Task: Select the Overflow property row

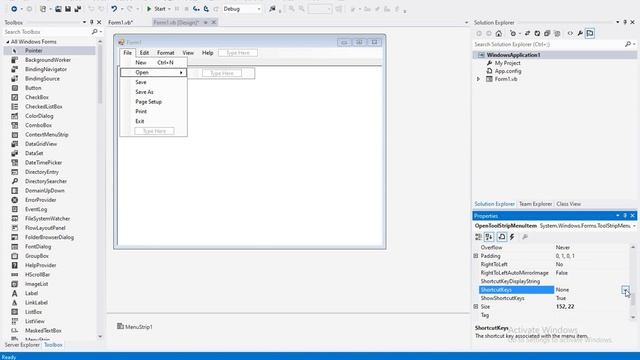Action: click(x=554, y=247)
